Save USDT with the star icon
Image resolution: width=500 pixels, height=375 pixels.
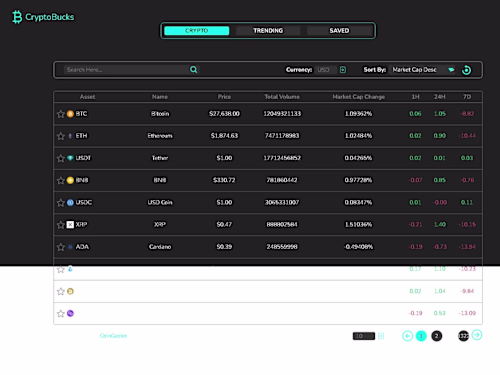pos(60,158)
